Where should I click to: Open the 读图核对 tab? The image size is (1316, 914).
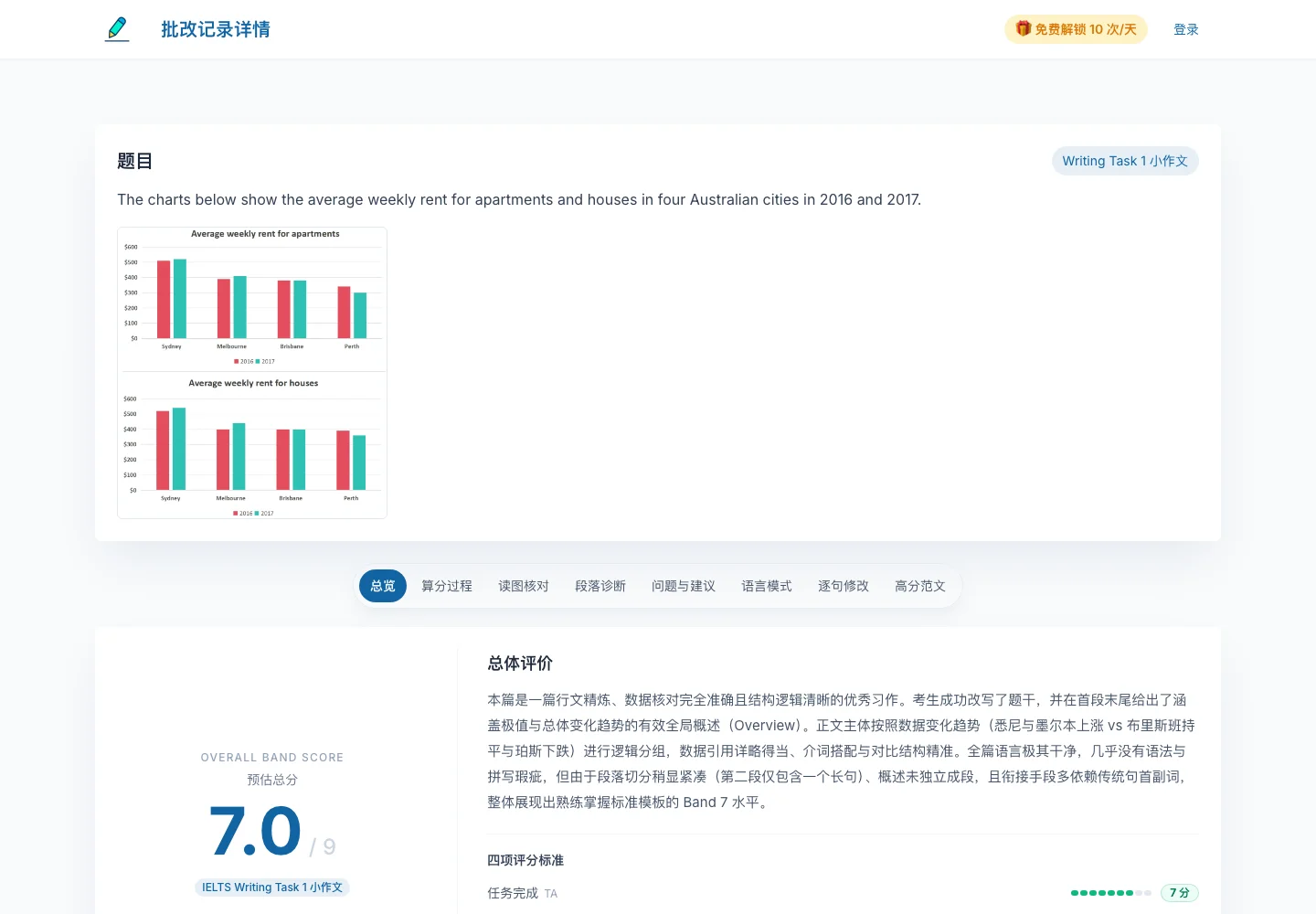coord(524,586)
